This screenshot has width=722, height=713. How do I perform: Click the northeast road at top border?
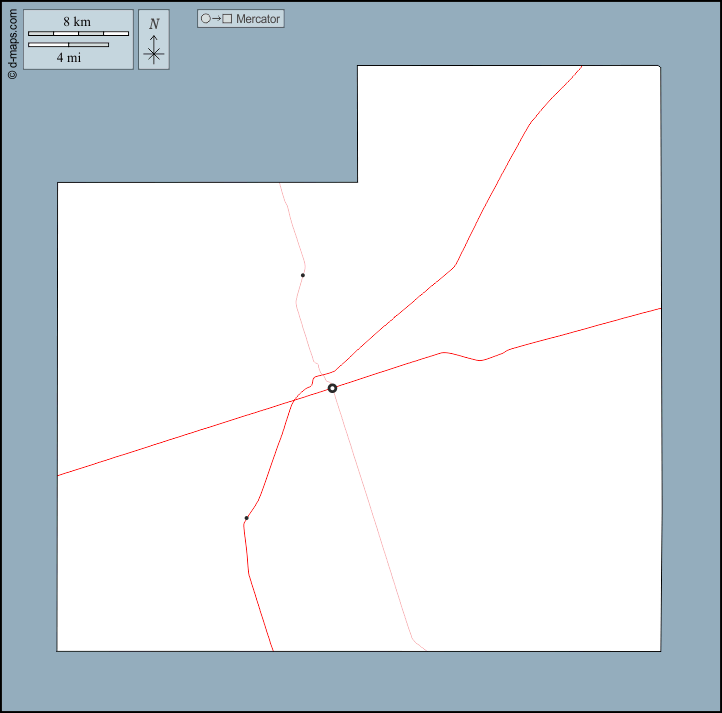pyautogui.click(x=581, y=67)
